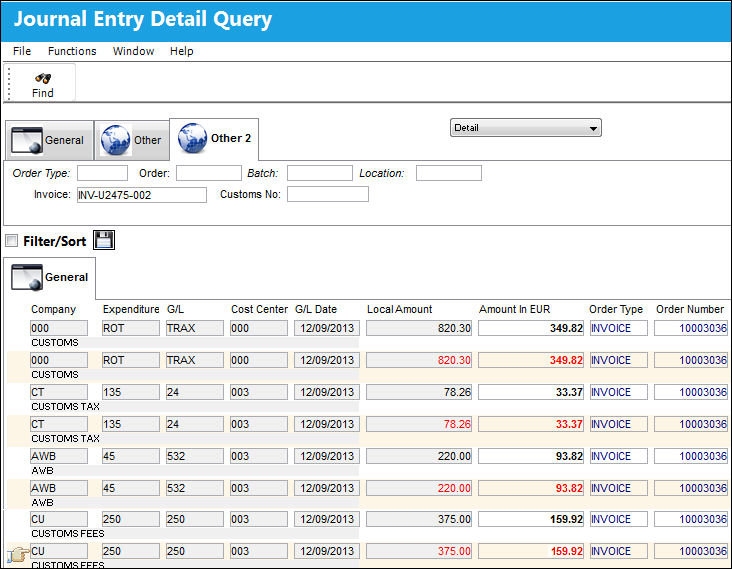Click the G/L column header

(176, 309)
